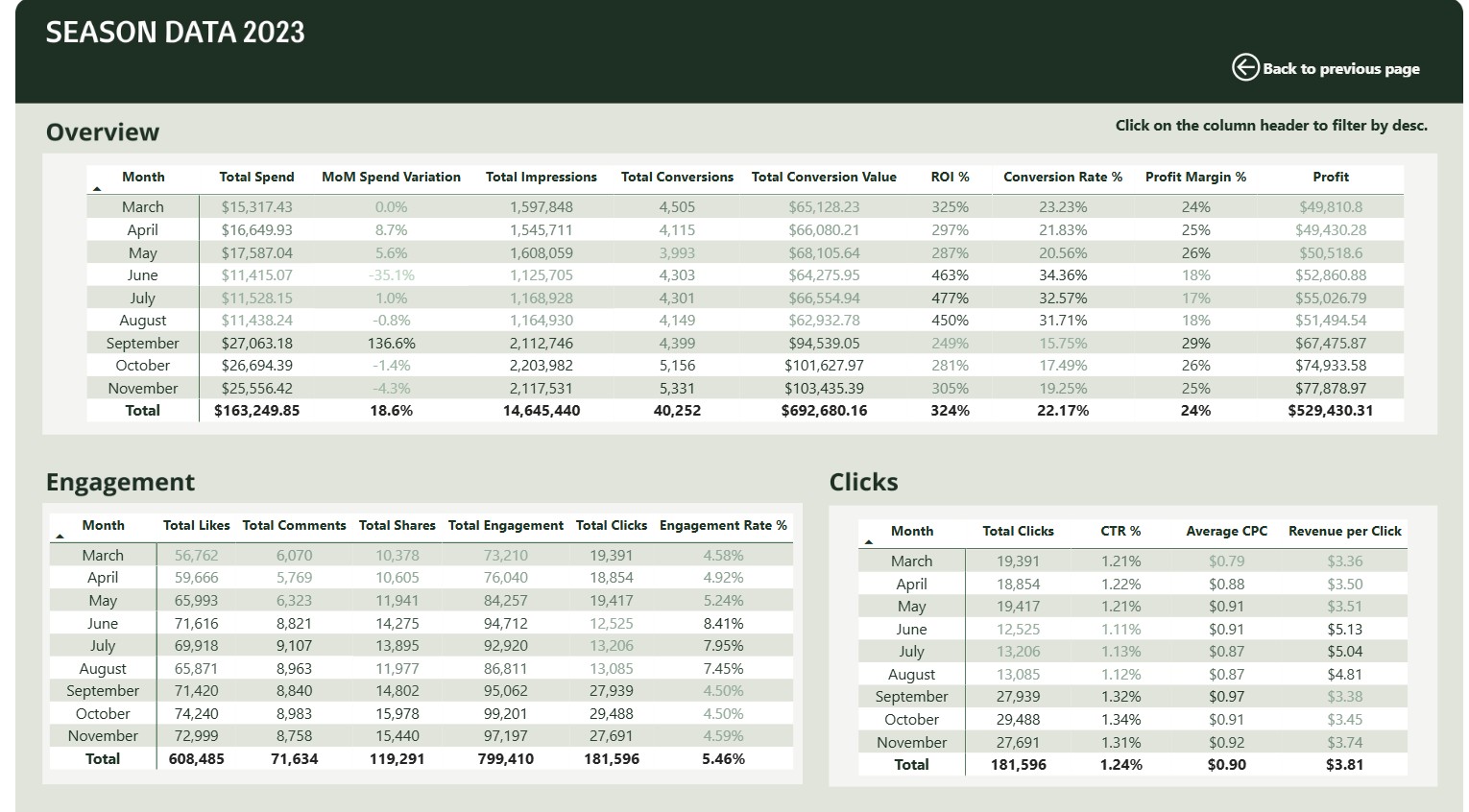1469x812 pixels.
Task: Click the CTR % header in Clicks table
Action: coord(1120,531)
